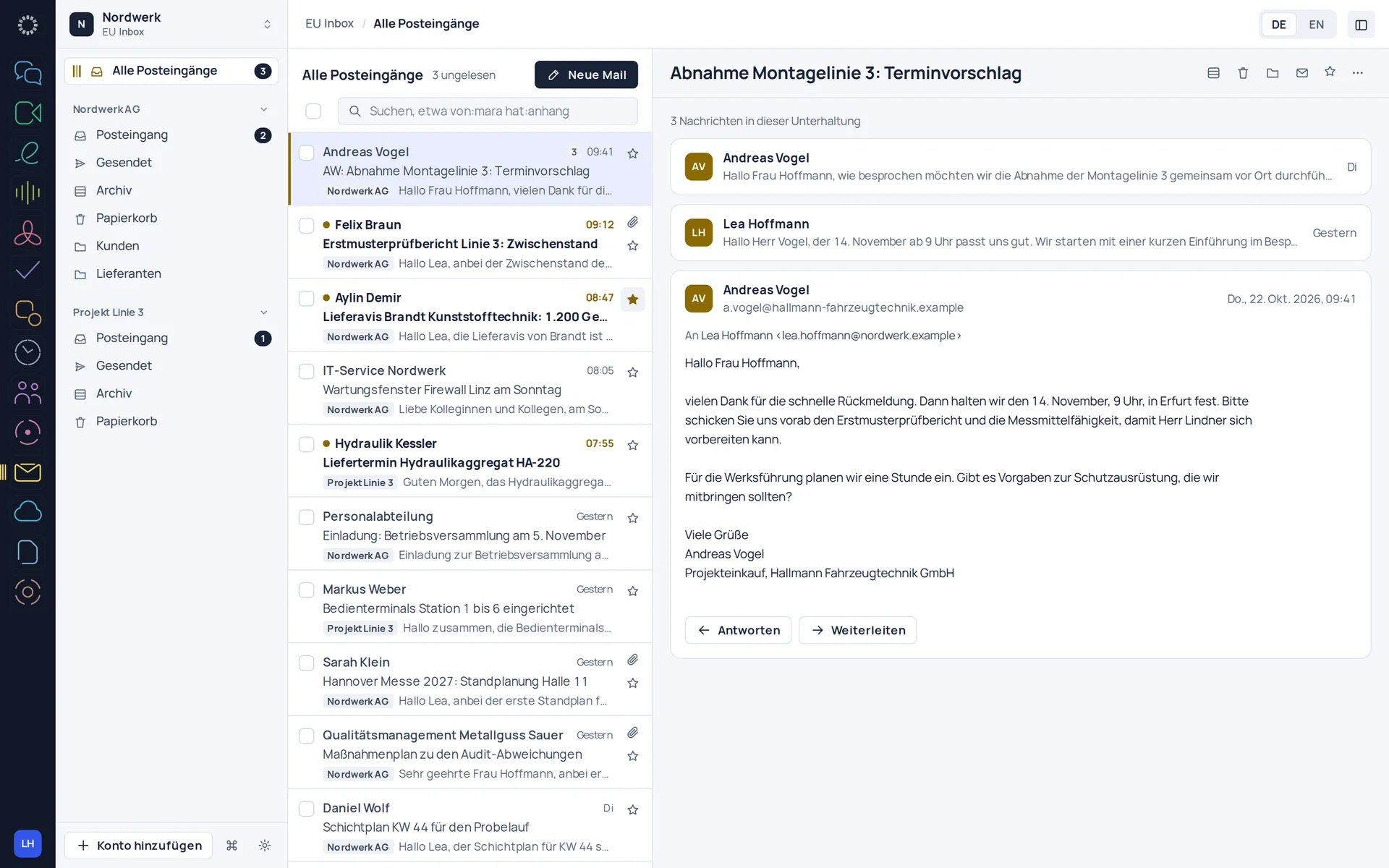Compose with the Neue Mail button
The image size is (1389, 868).
pyautogui.click(x=586, y=75)
